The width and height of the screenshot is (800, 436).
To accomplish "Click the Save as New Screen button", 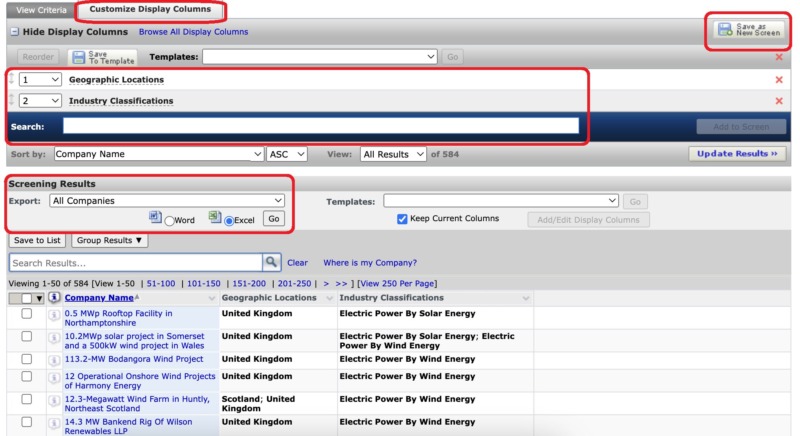I will pos(748,30).
